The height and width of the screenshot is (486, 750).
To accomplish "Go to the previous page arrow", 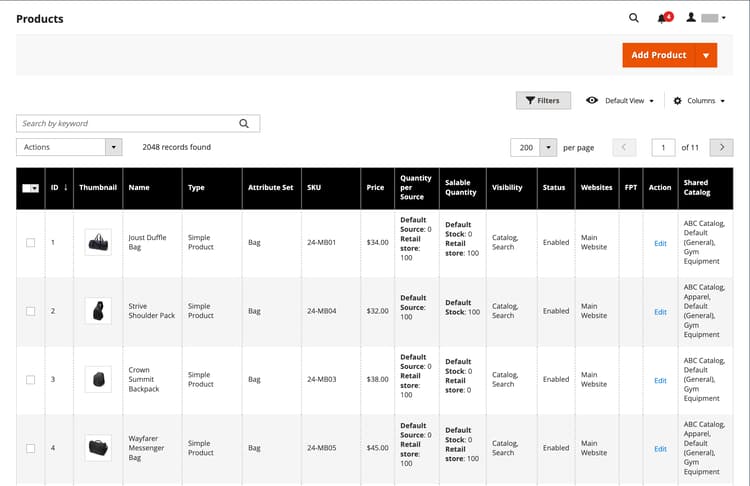I will coord(624,147).
